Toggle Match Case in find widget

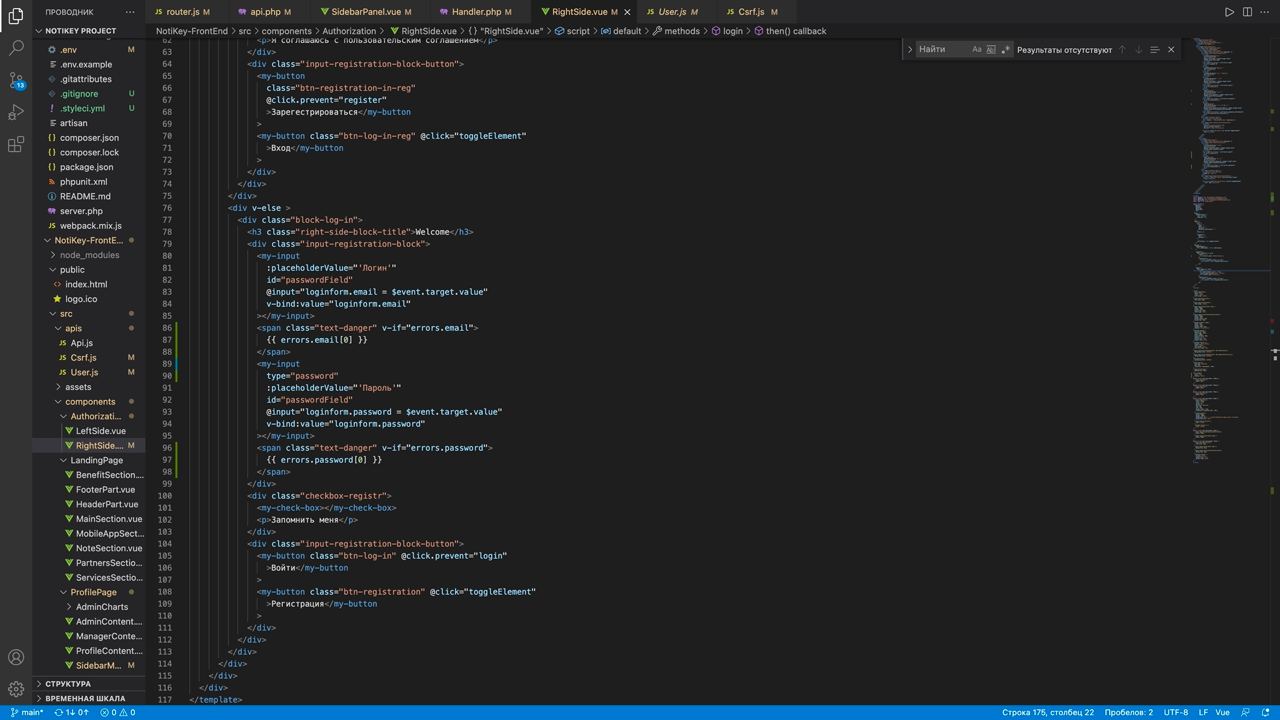pyautogui.click(x=976, y=49)
